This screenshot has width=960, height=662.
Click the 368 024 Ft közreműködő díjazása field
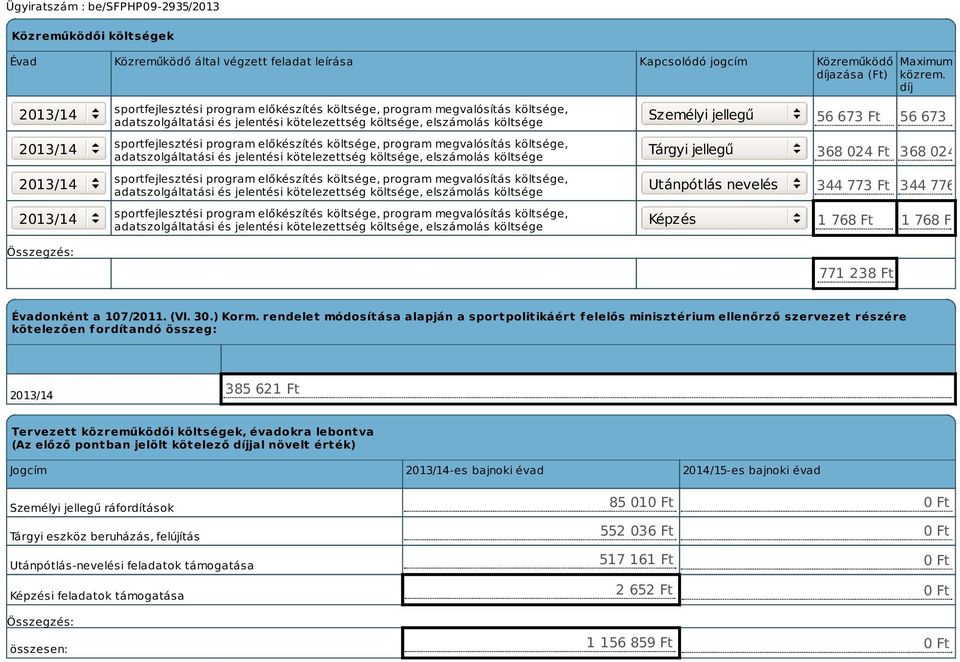click(x=854, y=151)
